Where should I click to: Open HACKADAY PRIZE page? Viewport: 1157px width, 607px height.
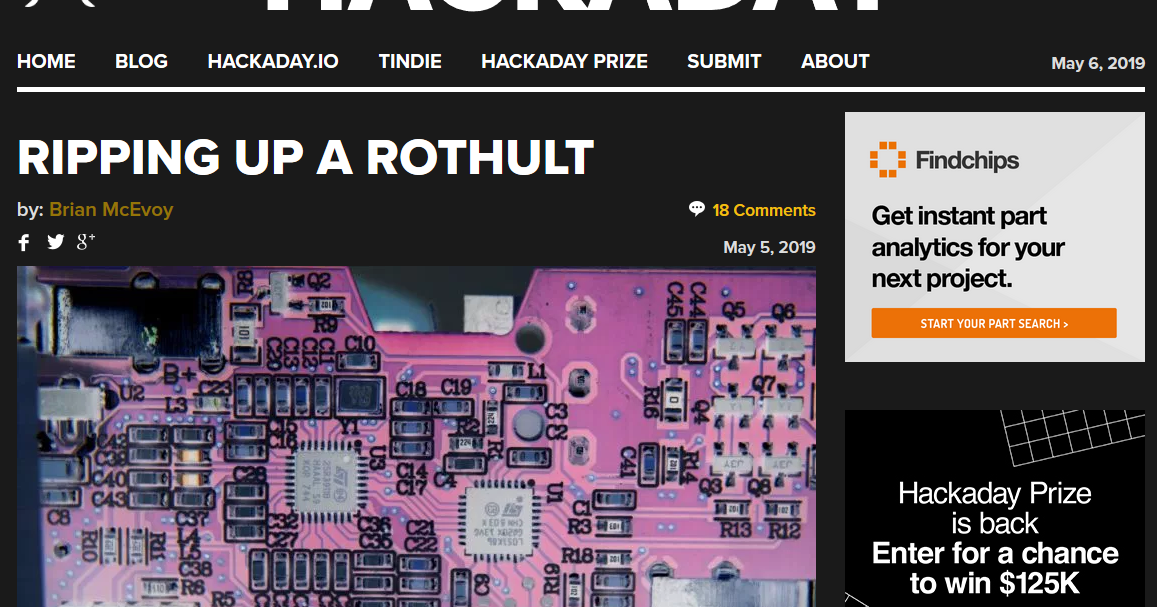[x=564, y=61]
